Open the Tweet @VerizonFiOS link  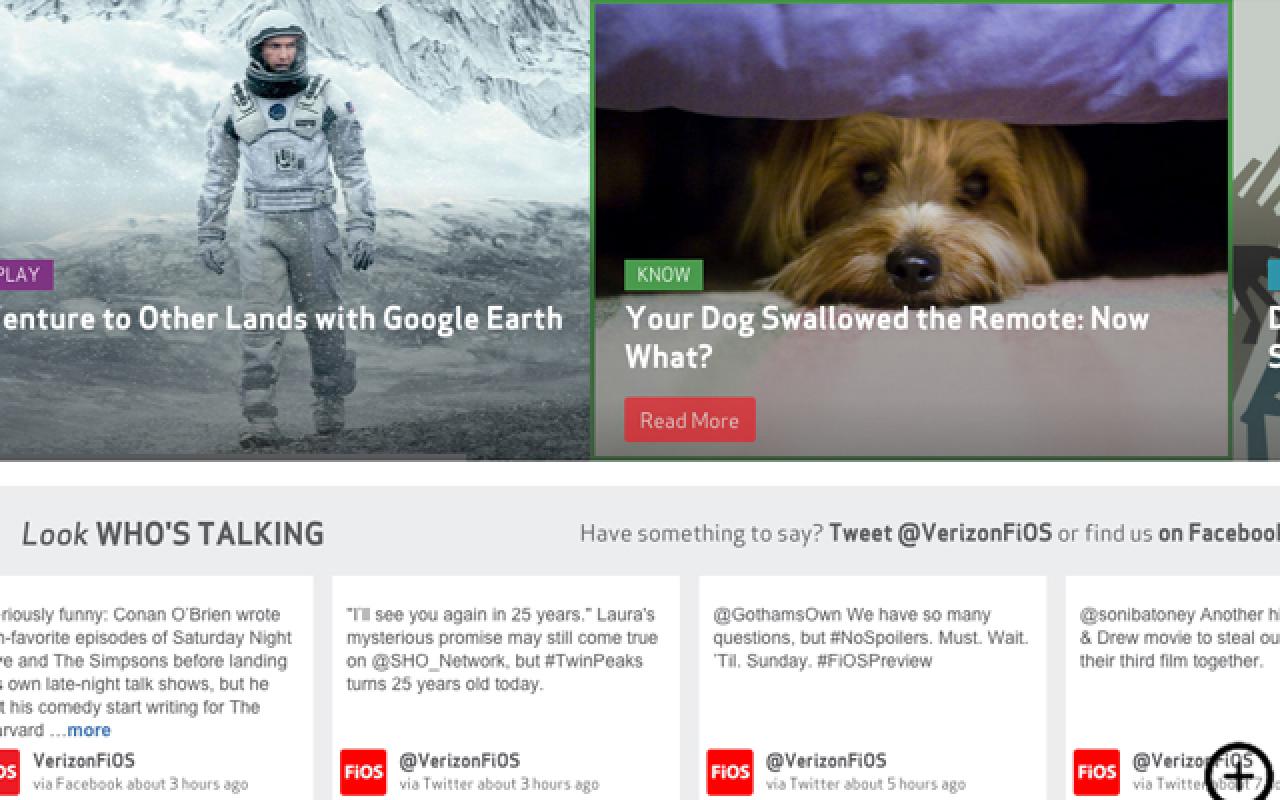click(x=940, y=533)
